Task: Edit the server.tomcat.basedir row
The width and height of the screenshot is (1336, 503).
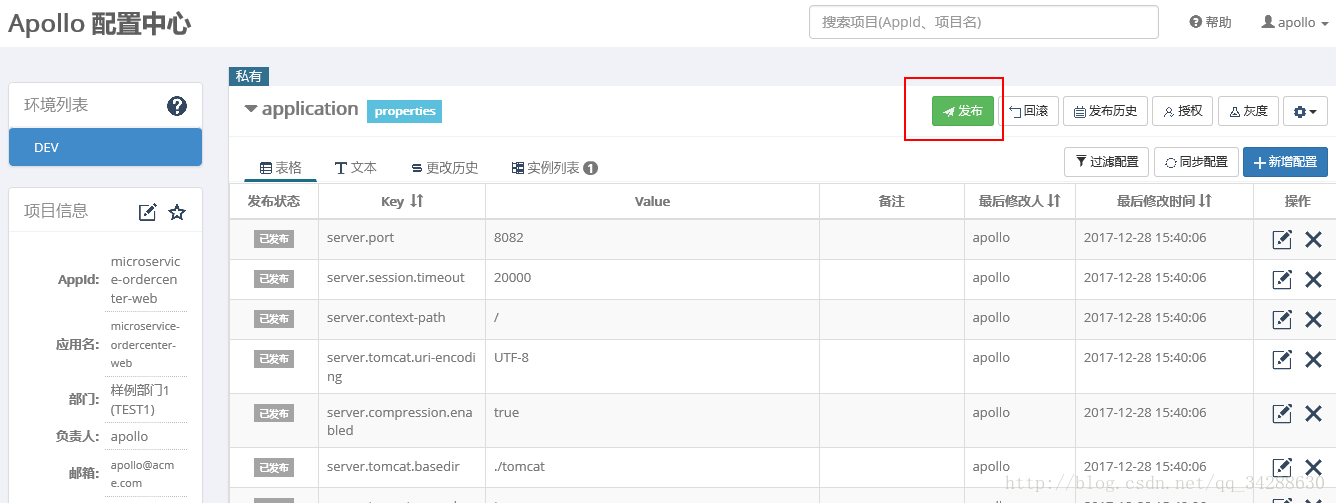Action: click(x=1282, y=467)
